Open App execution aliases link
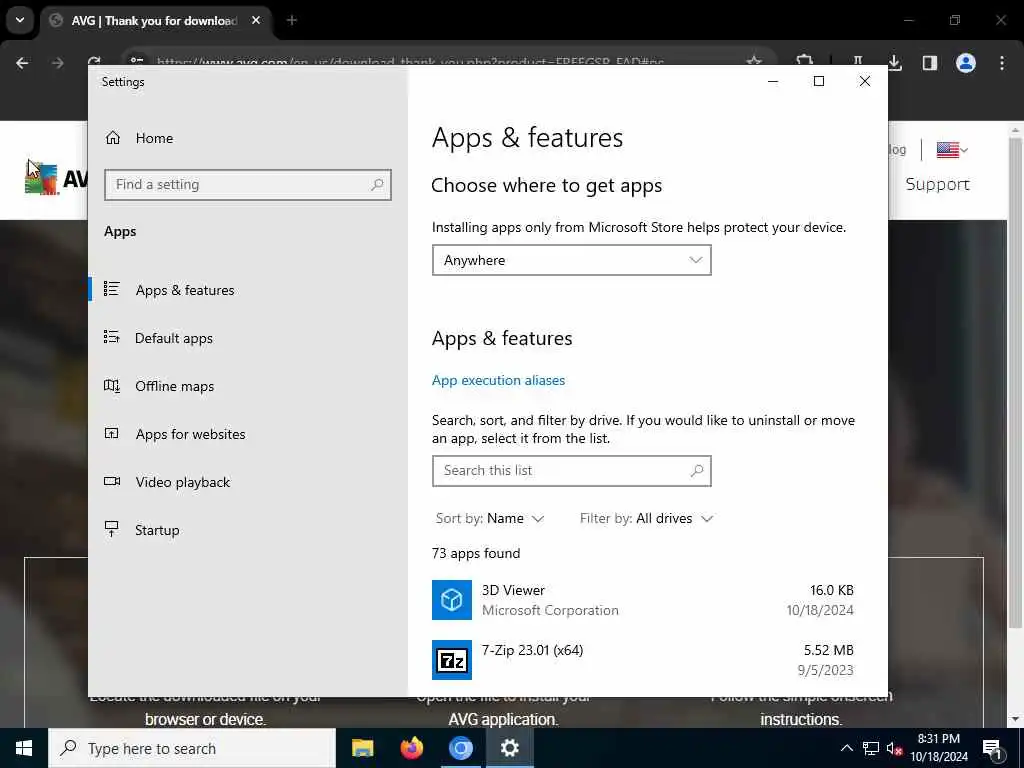The image size is (1024, 768). (x=498, y=380)
